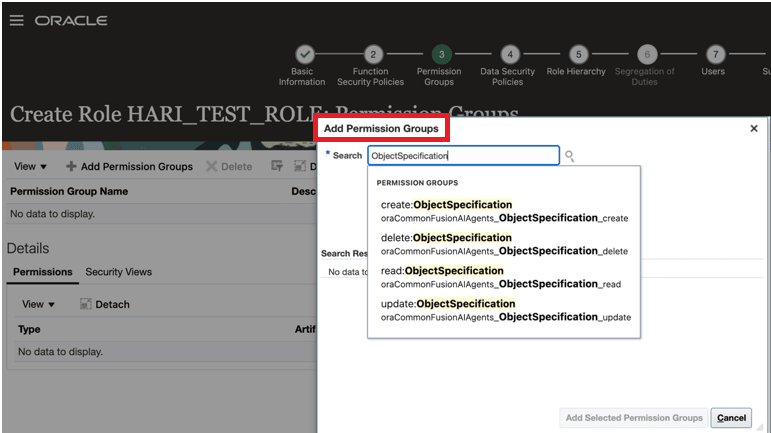Click the Data Security Policies label

[507, 77]
